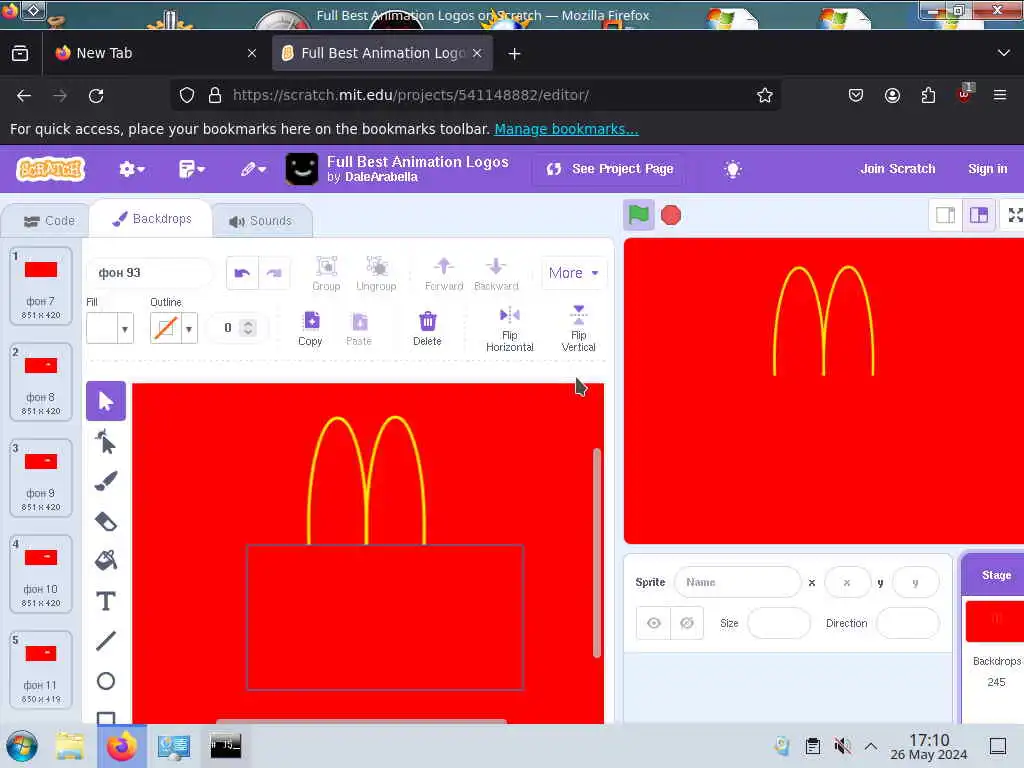This screenshot has height=768, width=1024.
Task: Click Join Scratch link
Action: click(x=897, y=168)
